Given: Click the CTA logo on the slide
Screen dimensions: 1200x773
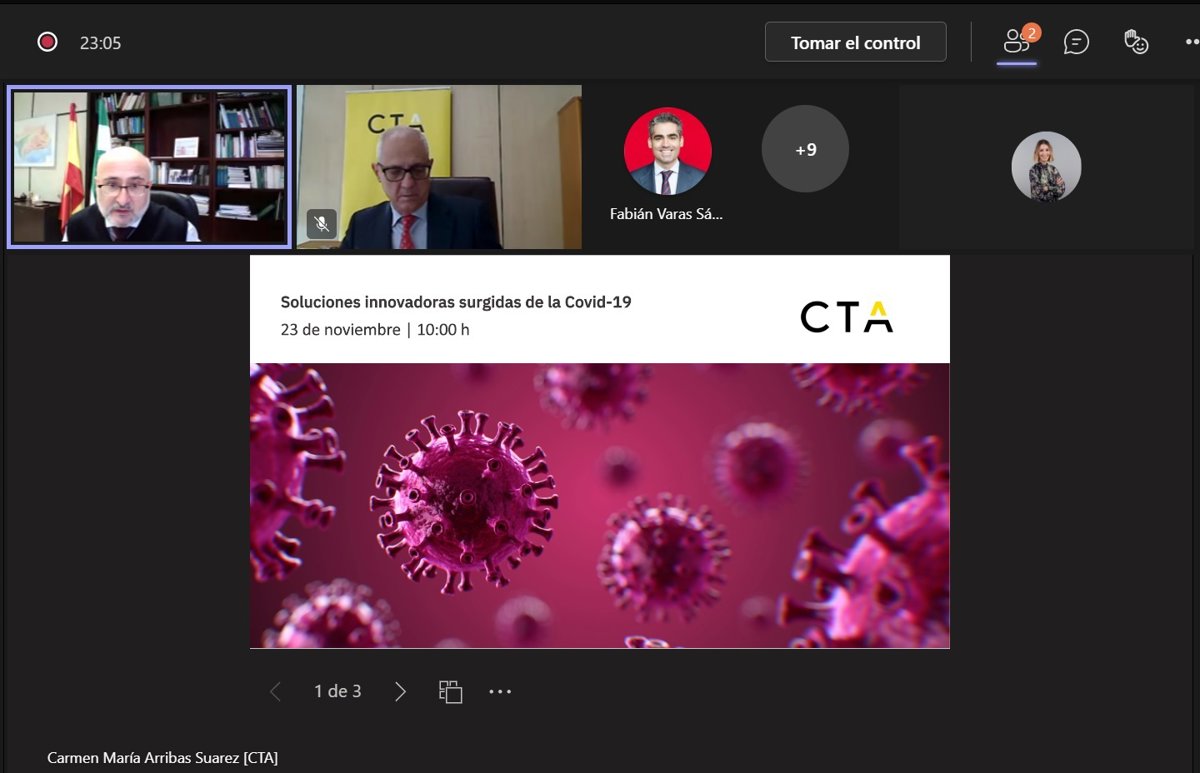Looking at the screenshot, I should tap(846, 316).
